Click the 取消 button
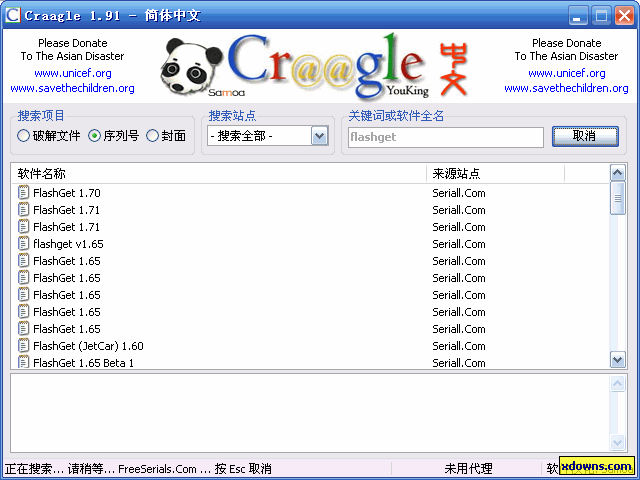The image size is (640, 480). click(x=585, y=136)
